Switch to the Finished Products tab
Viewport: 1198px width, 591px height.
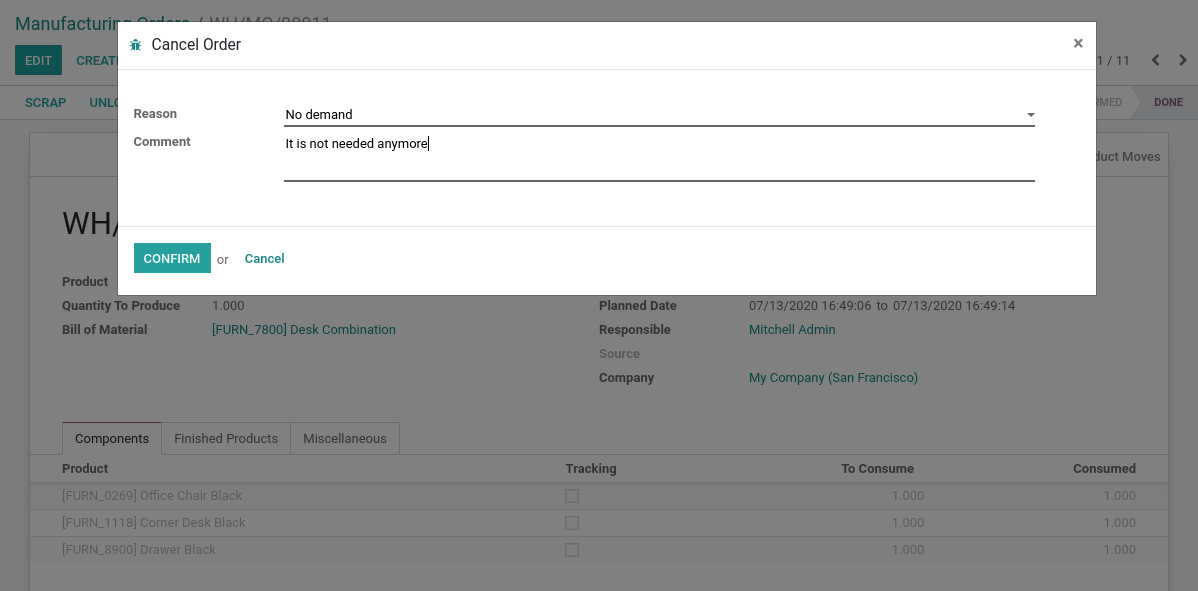(226, 439)
